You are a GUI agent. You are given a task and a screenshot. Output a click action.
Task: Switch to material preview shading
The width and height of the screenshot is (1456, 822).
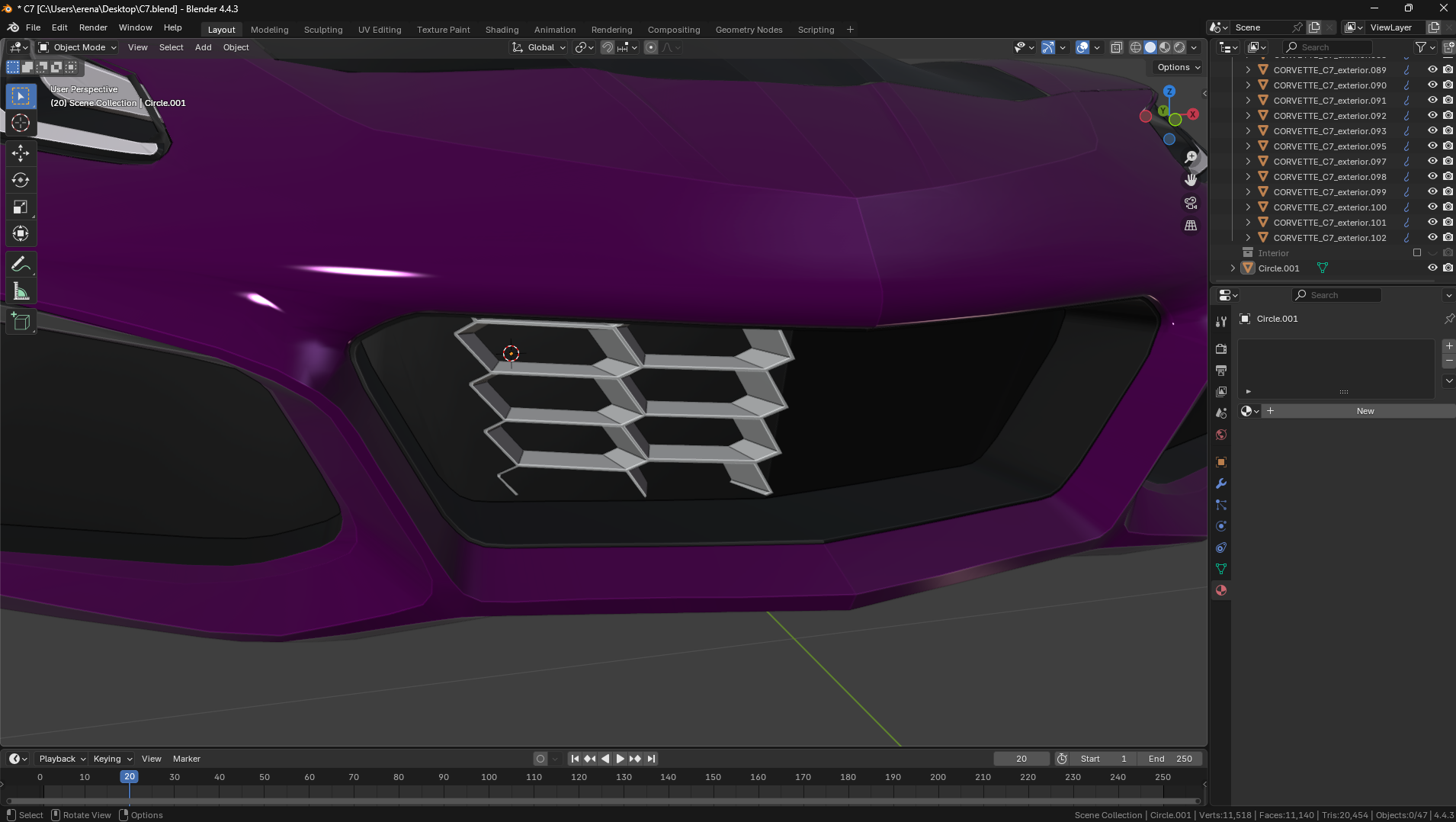[x=1165, y=47]
